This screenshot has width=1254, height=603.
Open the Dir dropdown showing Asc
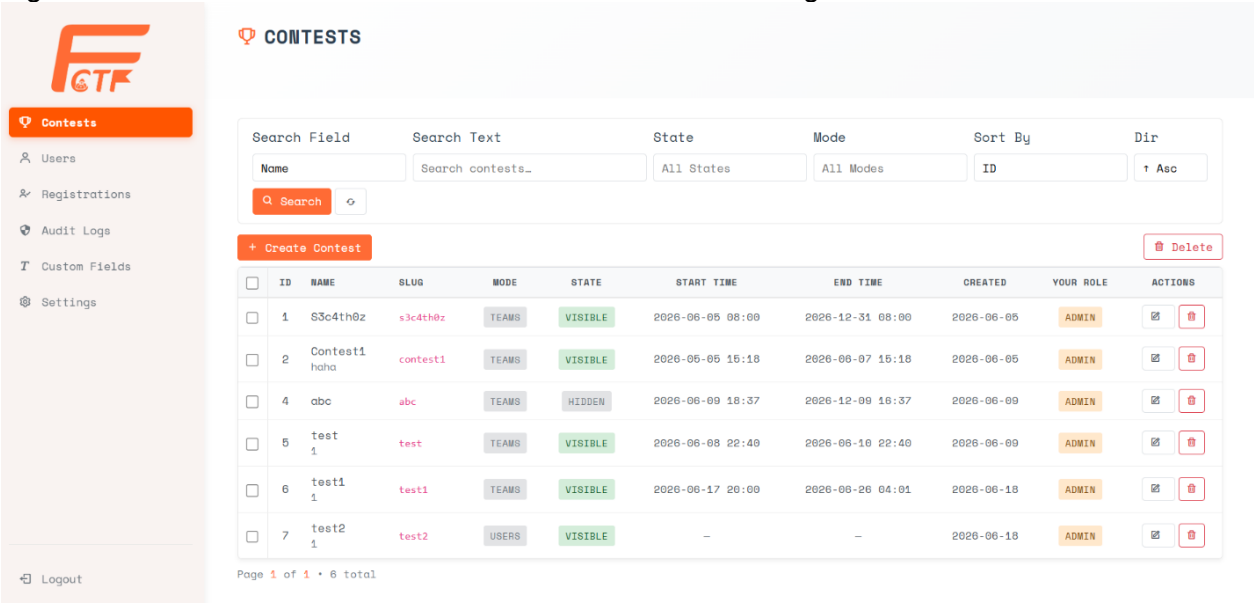coord(1170,168)
